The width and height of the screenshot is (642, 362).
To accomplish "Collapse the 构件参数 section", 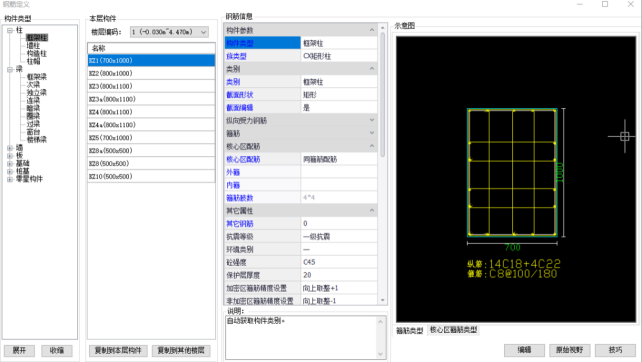I will point(372,30).
